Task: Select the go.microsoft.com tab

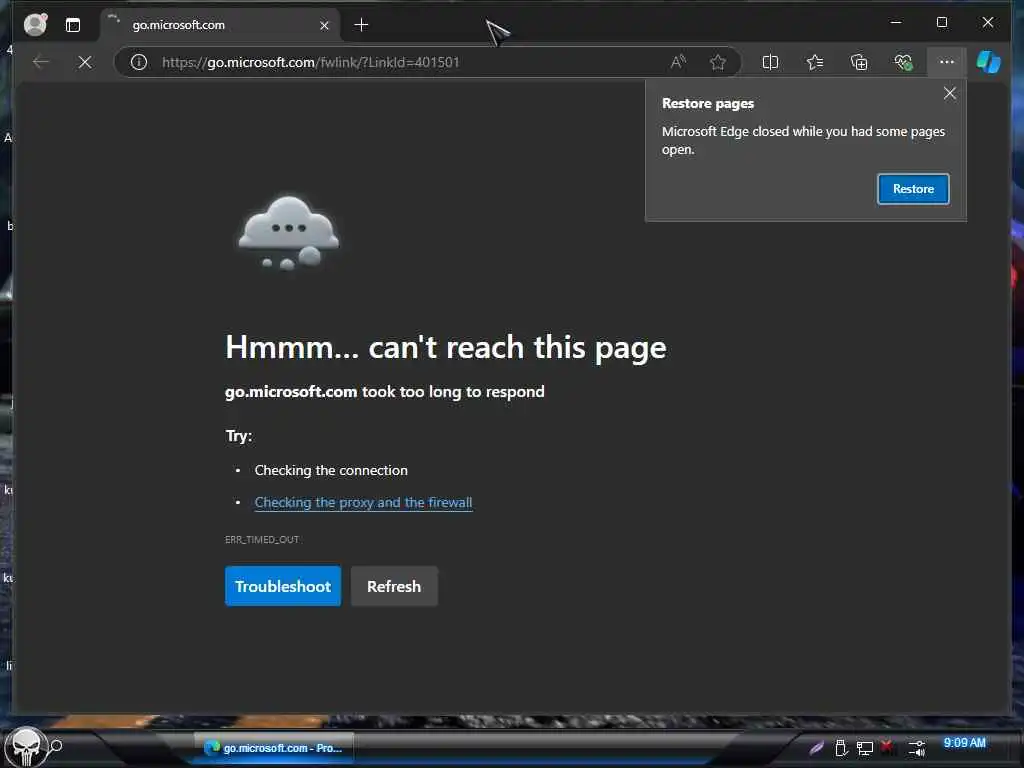Action: [x=220, y=25]
